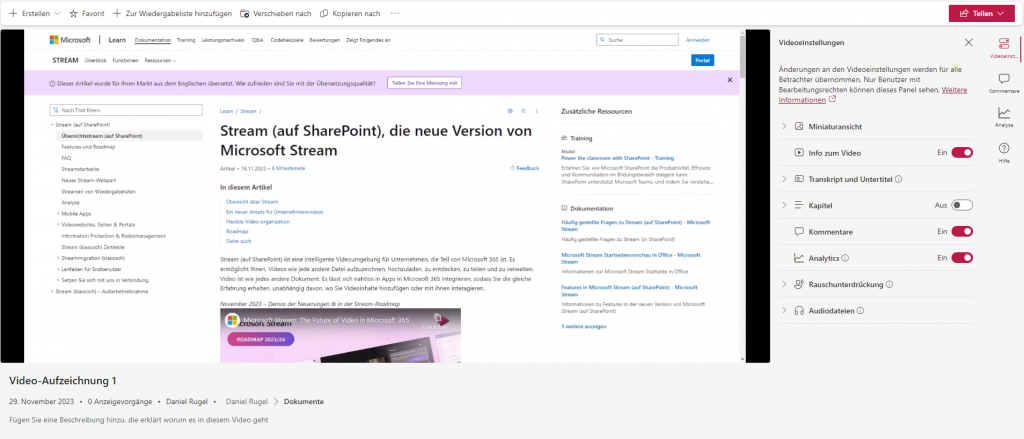The image size is (1024, 439).
Task: Click the Video-Aufzeichnung 1 title
Action: click(63, 380)
